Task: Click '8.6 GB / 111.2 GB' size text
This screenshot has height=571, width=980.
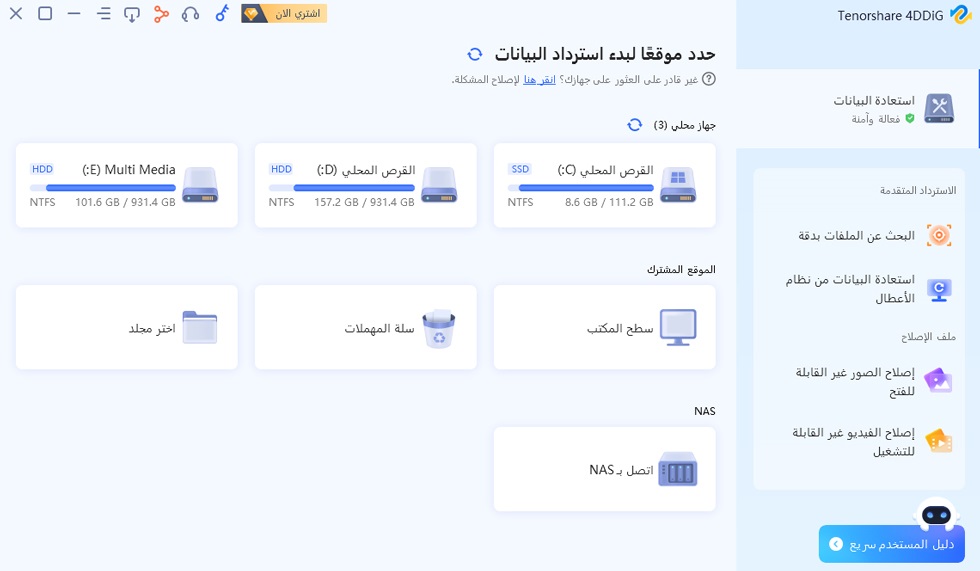Action: click(x=609, y=202)
